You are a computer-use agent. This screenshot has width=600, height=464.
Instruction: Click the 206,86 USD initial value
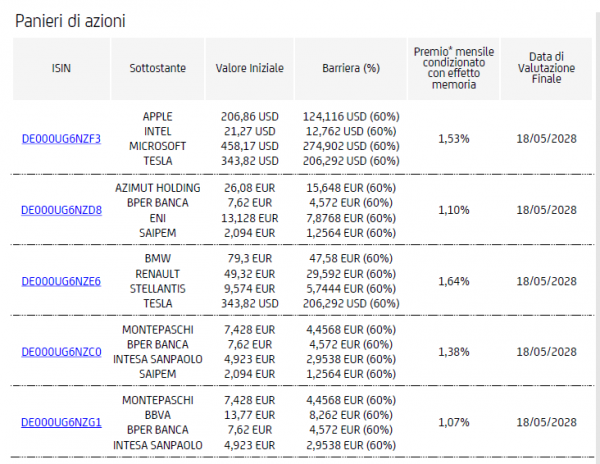tap(249, 117)
